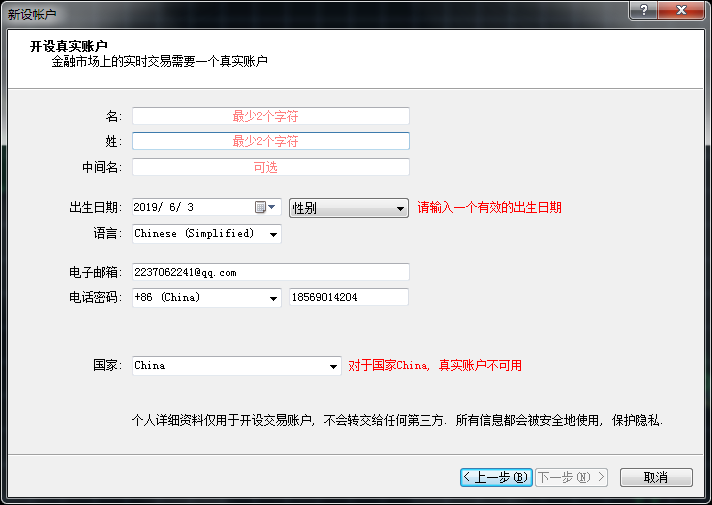Click the disabled 下一步 (N) next button

[571, 477]
